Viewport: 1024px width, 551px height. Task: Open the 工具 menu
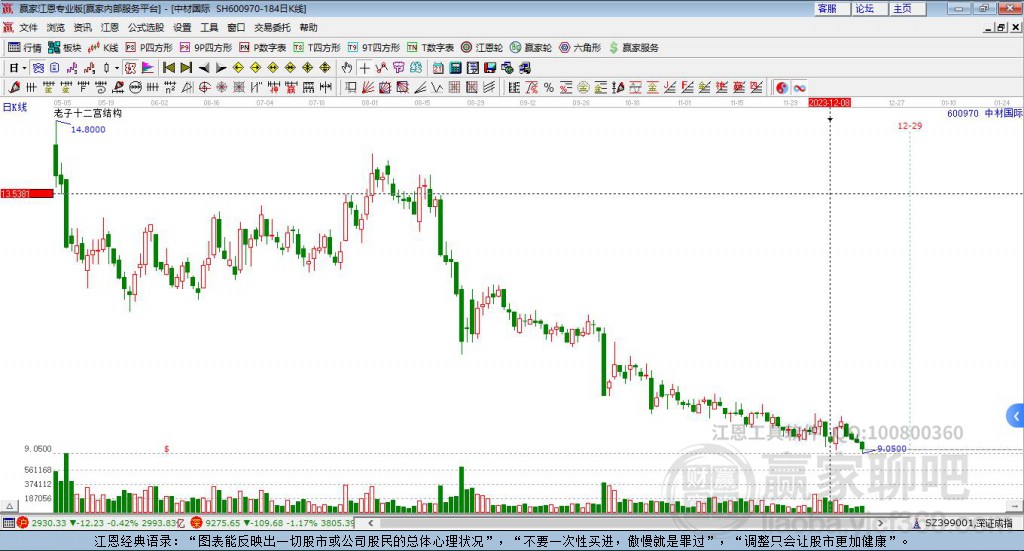tap(209, 27)
